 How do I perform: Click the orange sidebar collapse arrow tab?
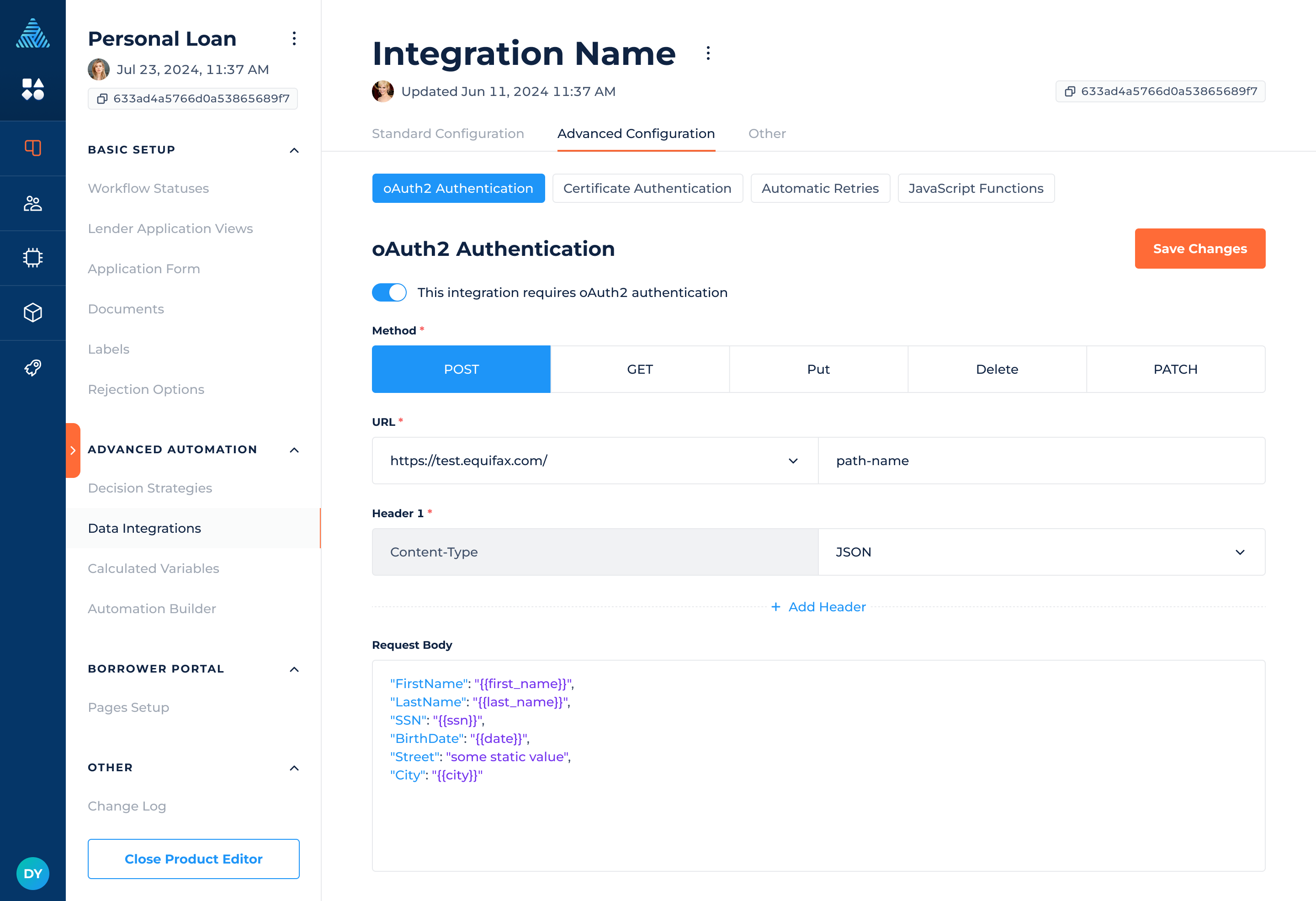pos(73,450)
